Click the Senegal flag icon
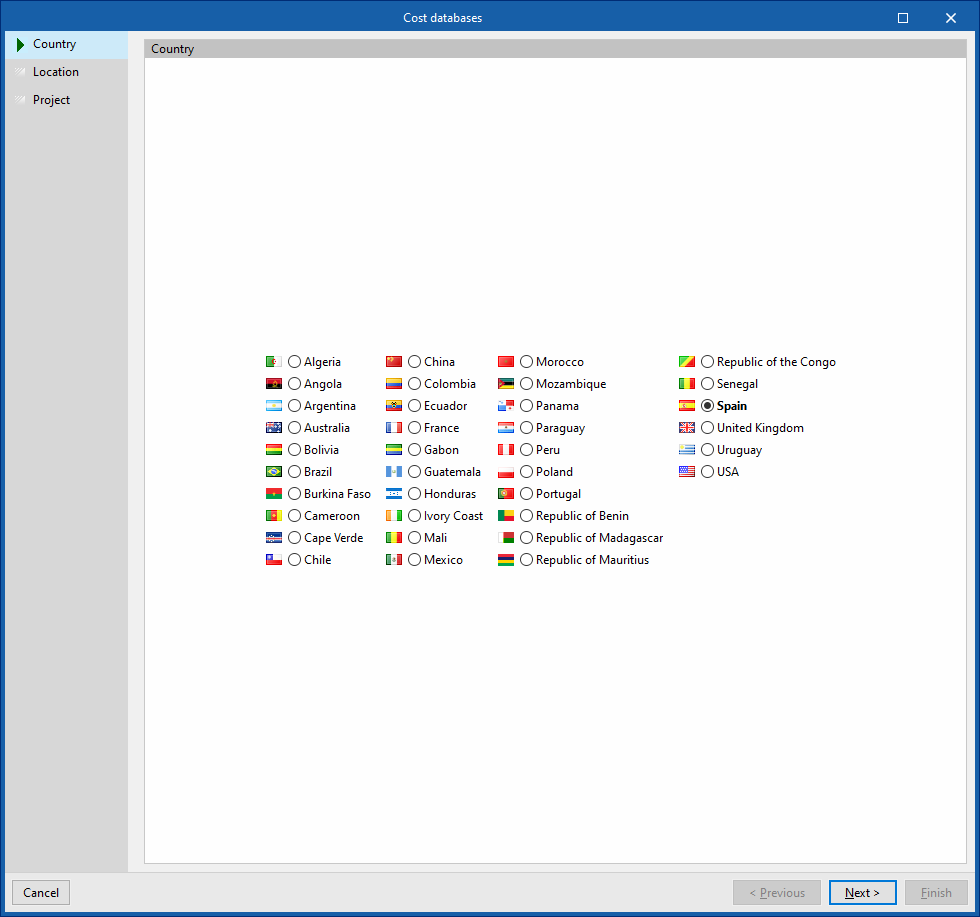This screenshot has width=980, height=917. (687, 384)
